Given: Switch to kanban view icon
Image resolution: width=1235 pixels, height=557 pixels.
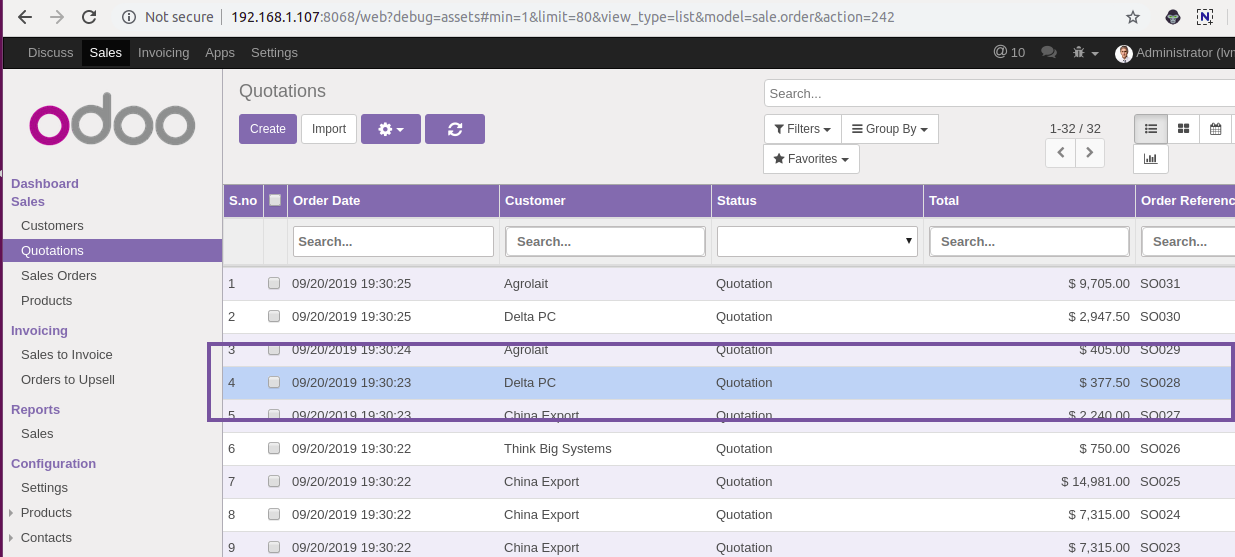Looking at the screenshot, I should pyautogui.click(x=1183, y=129).
